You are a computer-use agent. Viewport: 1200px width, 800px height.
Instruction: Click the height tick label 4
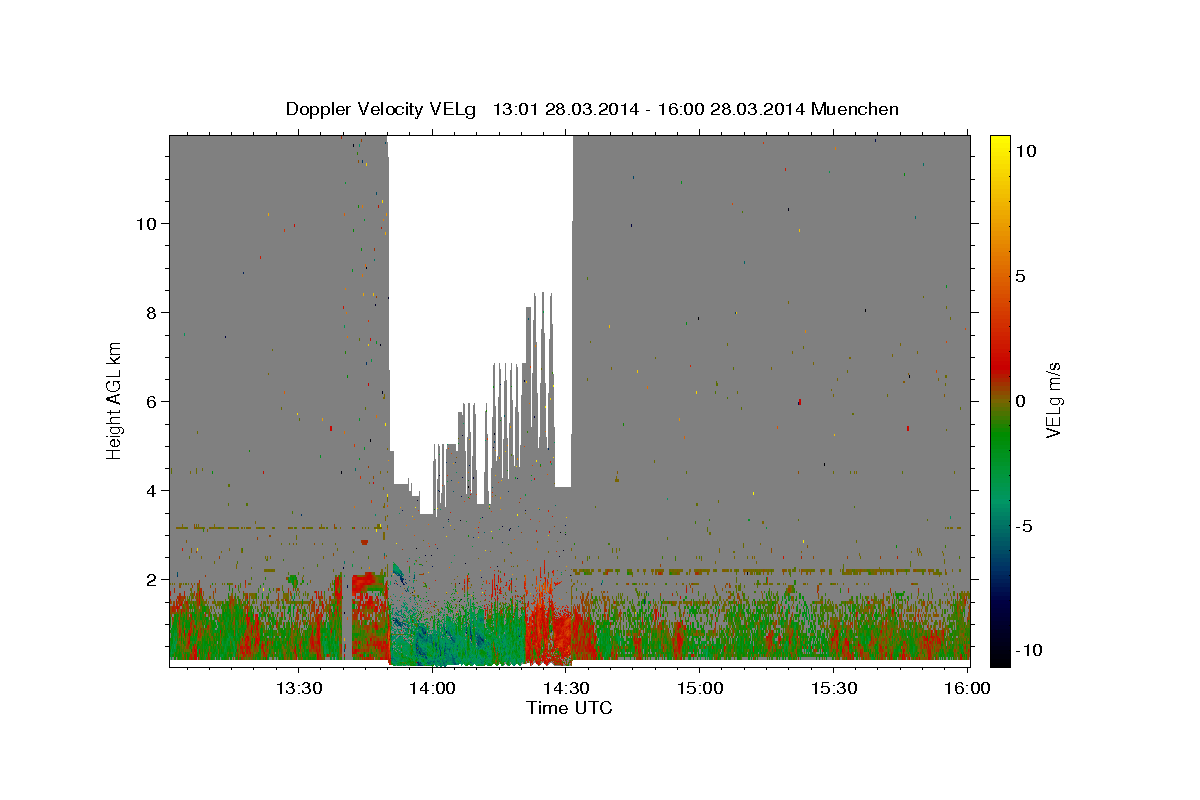click(150, 490)
